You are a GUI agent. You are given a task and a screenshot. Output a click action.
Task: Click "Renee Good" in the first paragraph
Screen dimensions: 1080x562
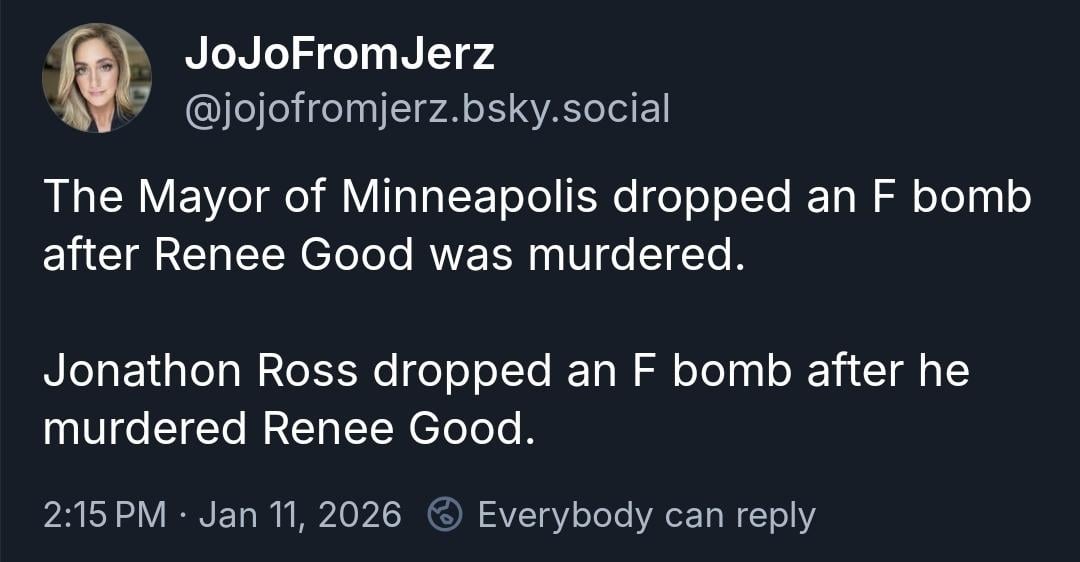[x=283, y=255]
